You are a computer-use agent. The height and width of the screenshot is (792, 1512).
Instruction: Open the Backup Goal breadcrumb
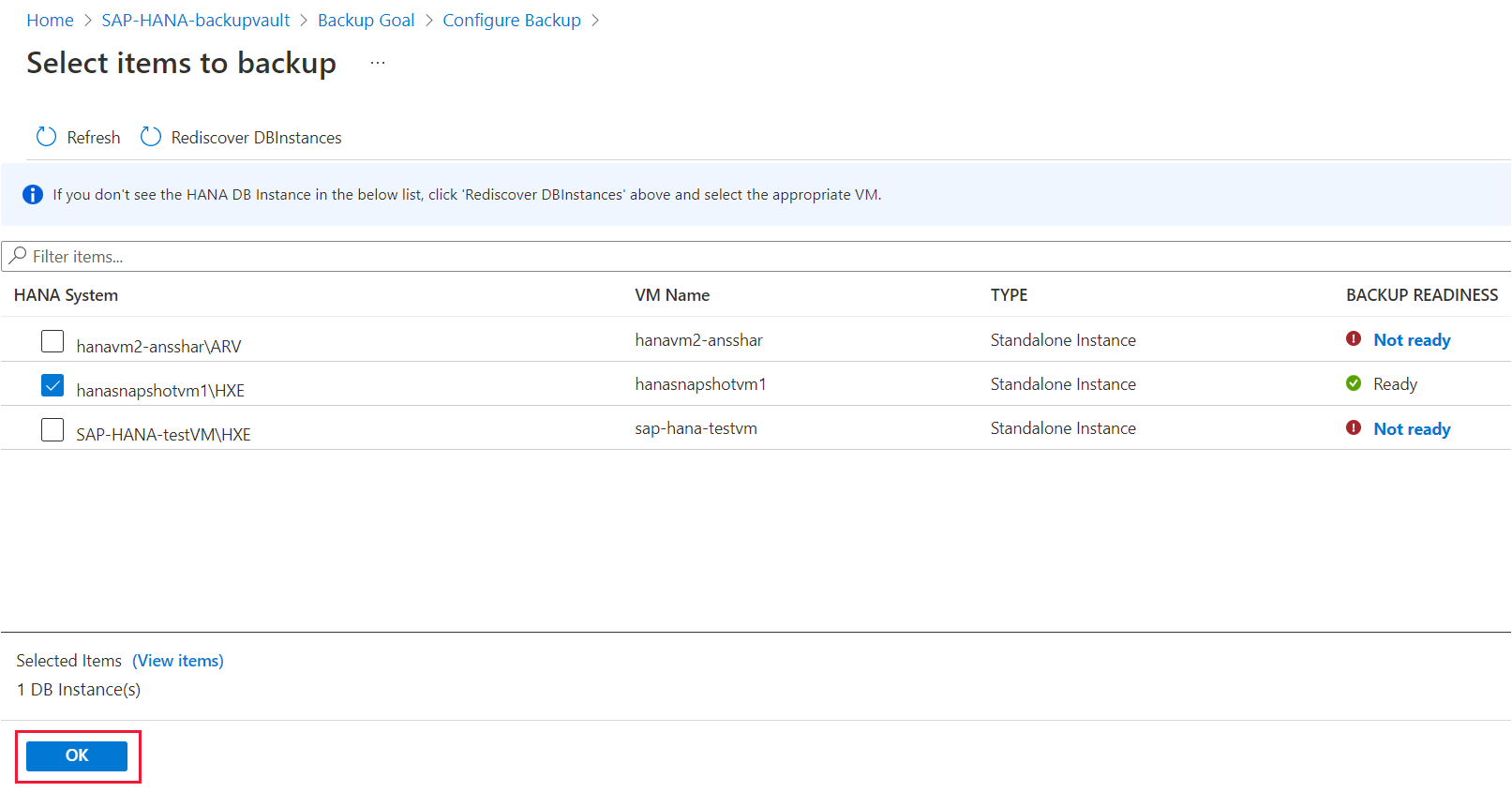[x=366, y=21]
